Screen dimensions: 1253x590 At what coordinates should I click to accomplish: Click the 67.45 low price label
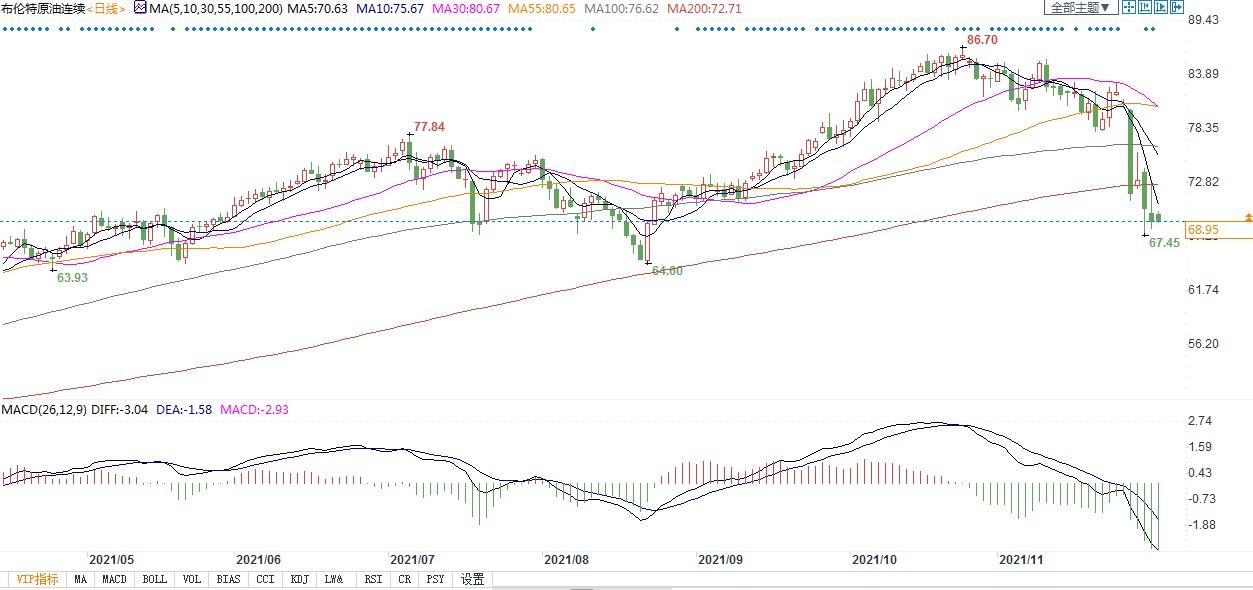coord(1165,242)
